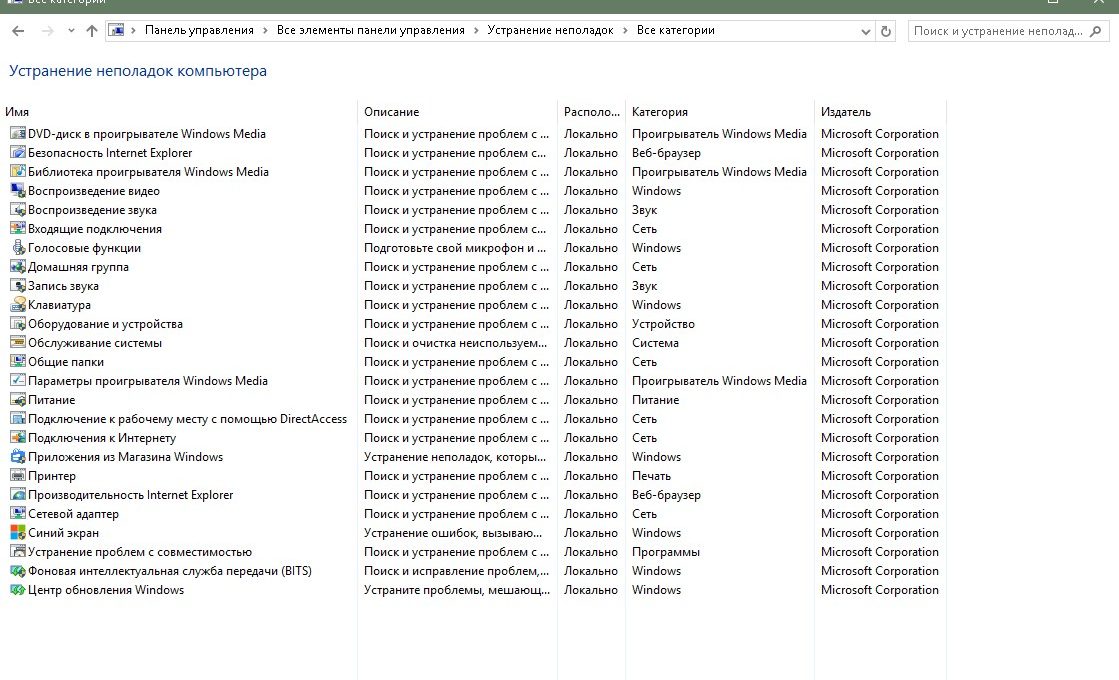
Task: Click the Подключения к Интернету icon
Action: click(18, 438)
